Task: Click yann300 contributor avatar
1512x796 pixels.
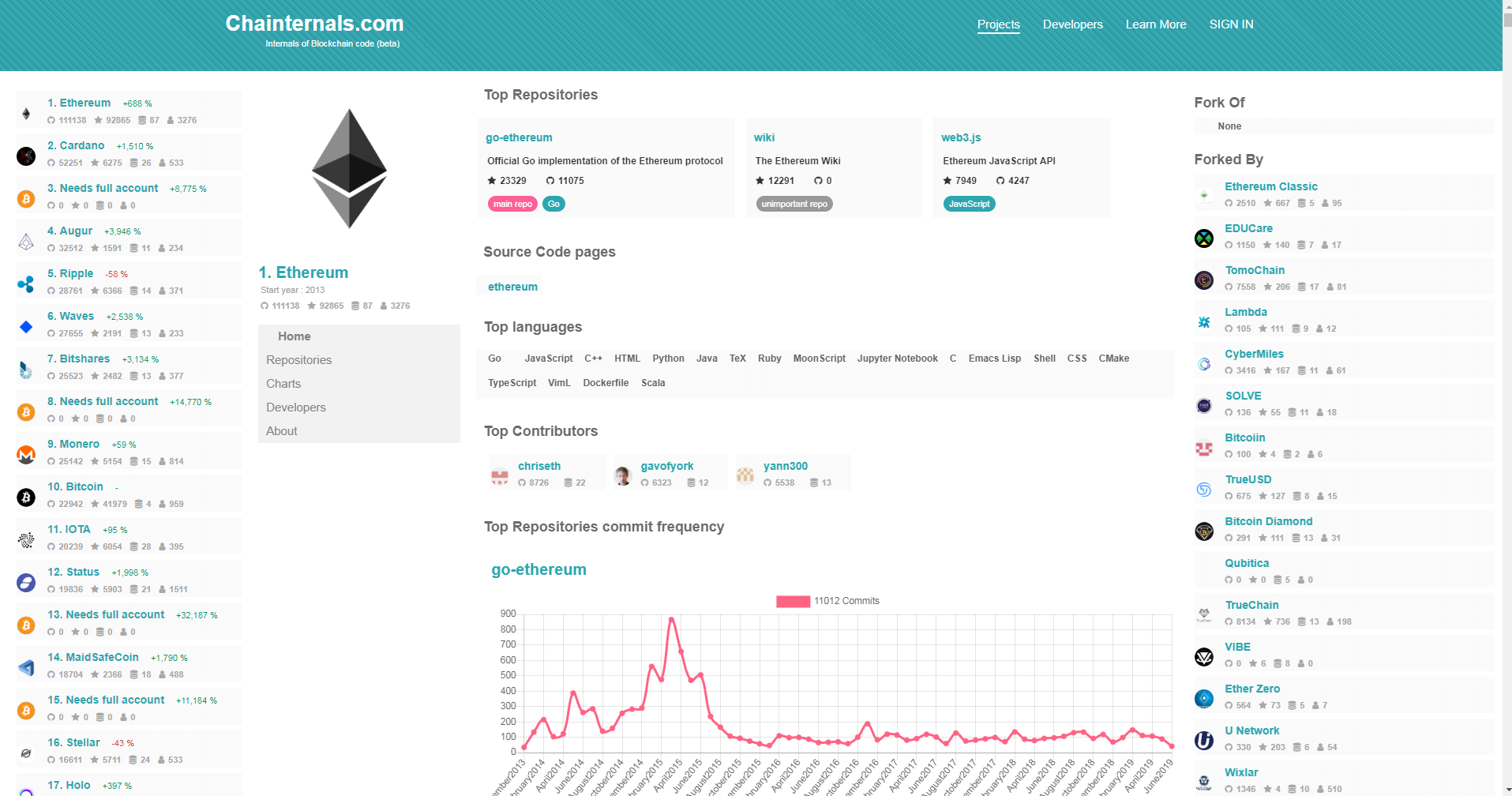Action: [745, 475]
